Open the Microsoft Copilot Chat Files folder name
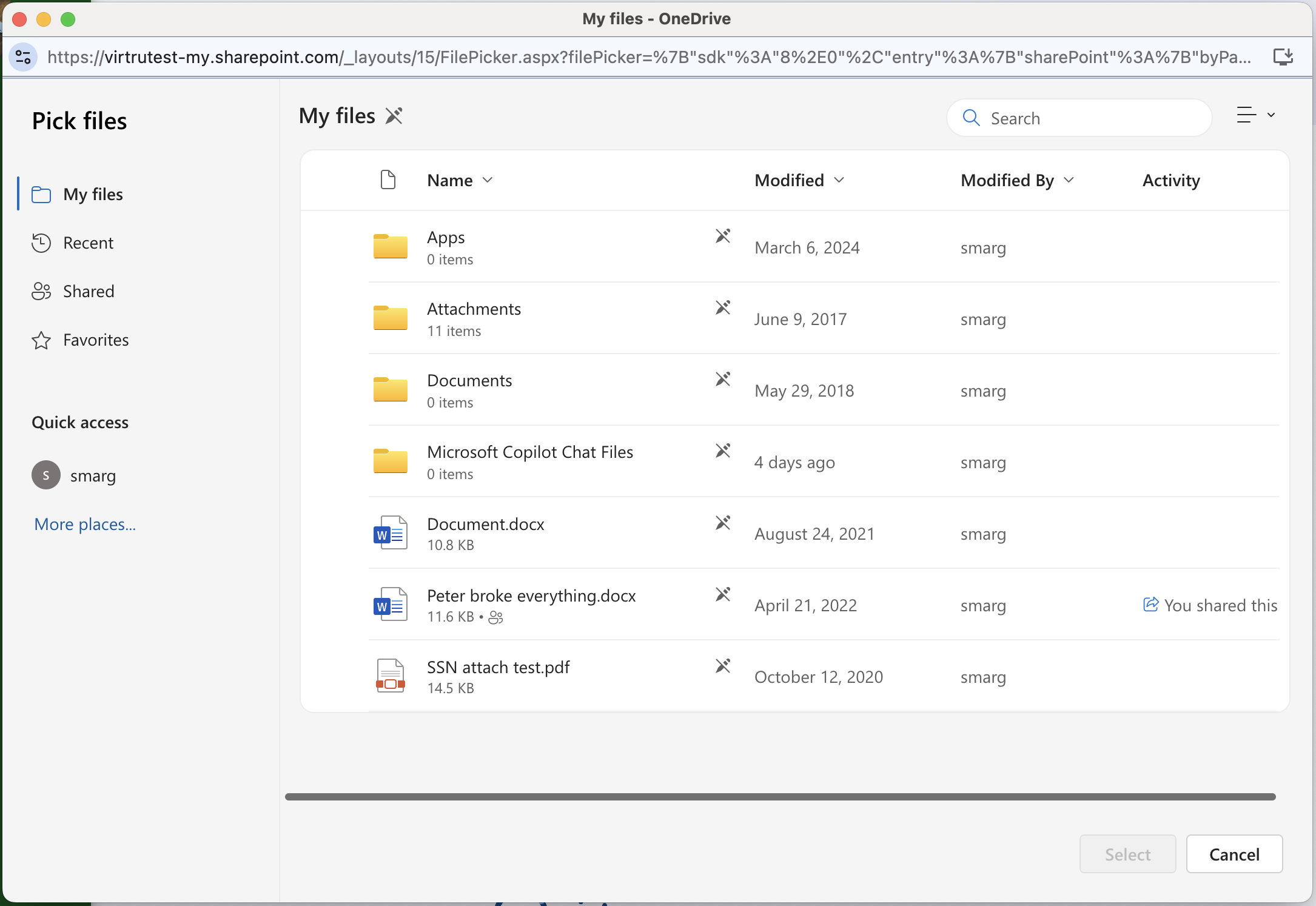 pos(530,452)
